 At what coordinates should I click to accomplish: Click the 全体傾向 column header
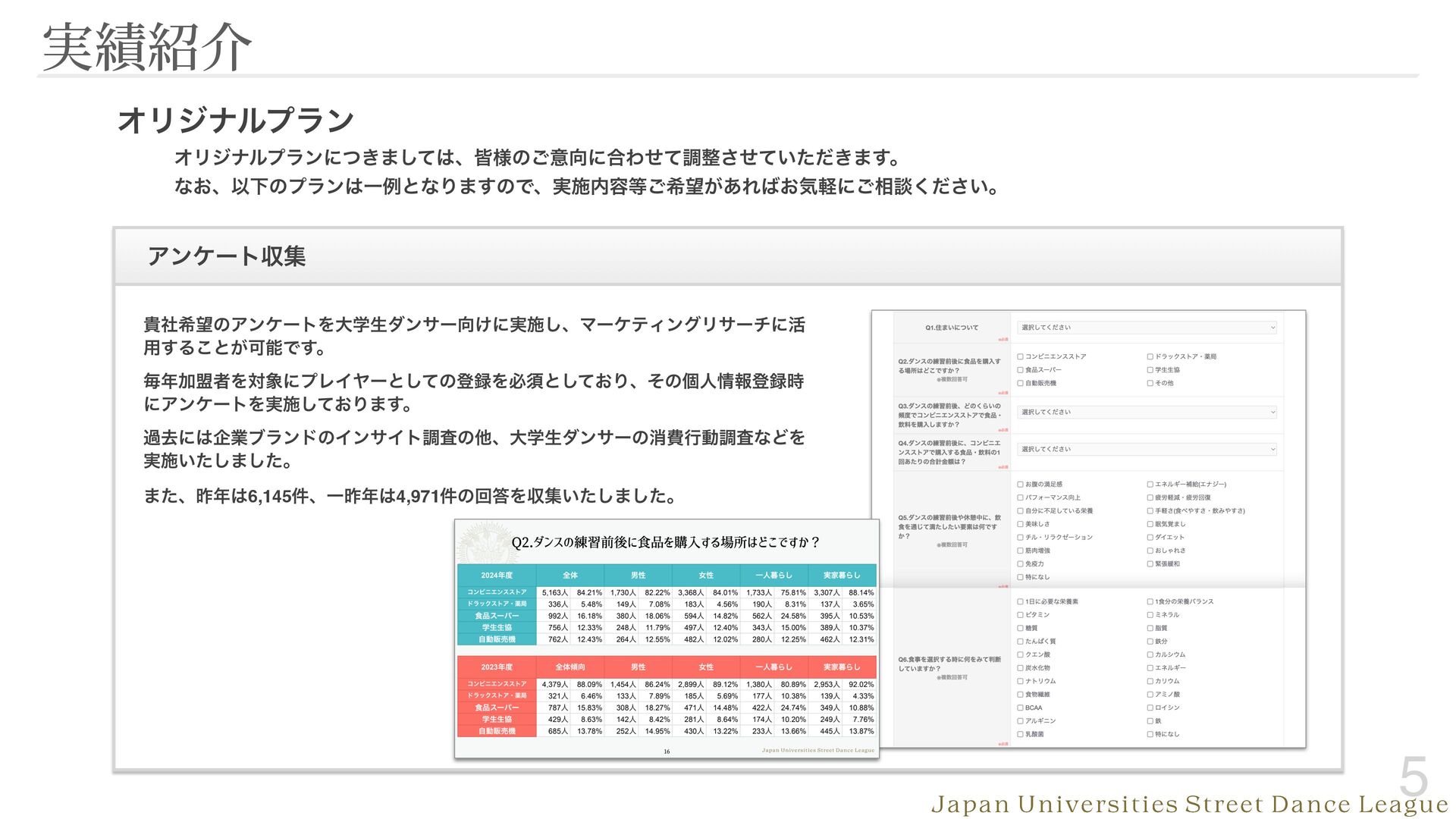[570, 667]
